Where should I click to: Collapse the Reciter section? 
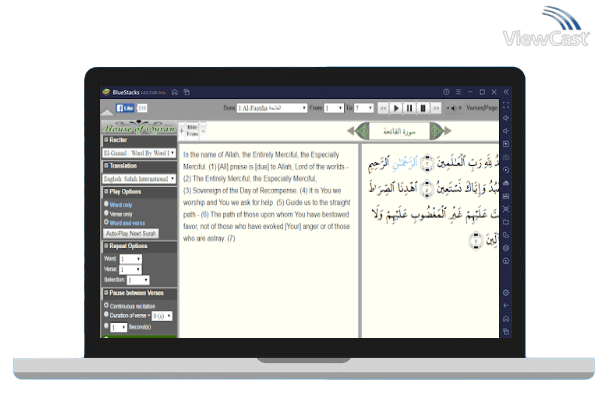106,140
